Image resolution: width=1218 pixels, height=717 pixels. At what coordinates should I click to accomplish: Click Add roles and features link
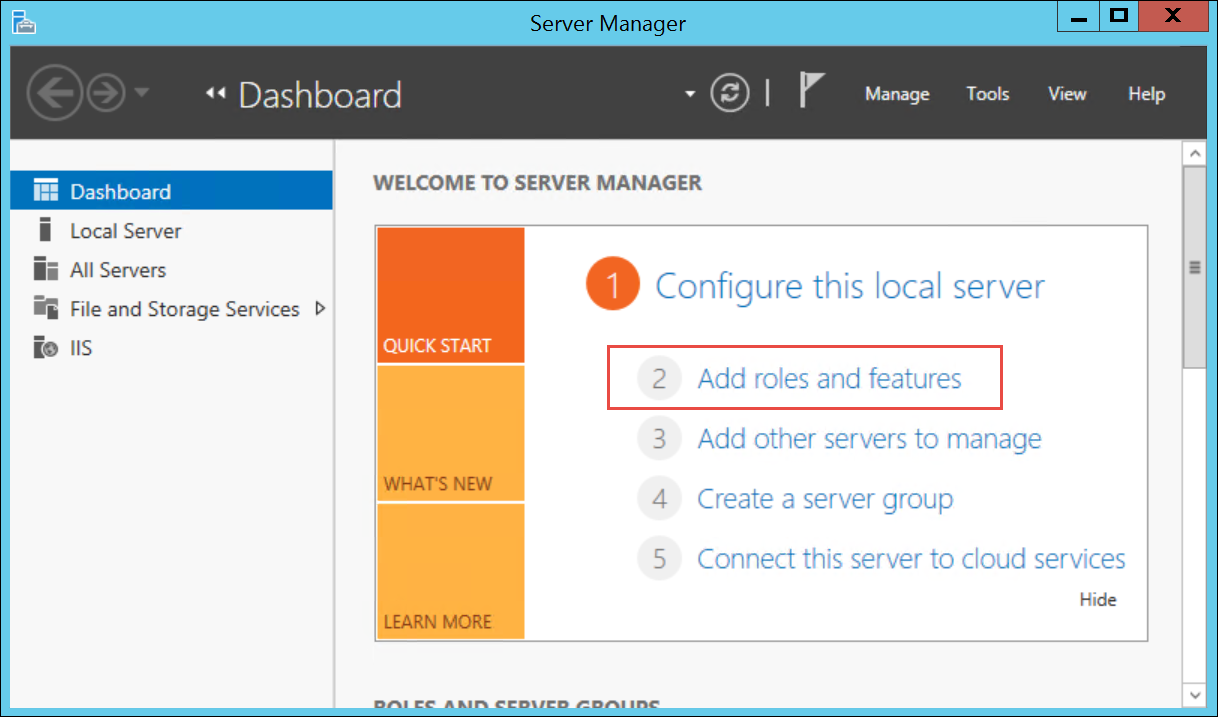(x=829, y=379)
